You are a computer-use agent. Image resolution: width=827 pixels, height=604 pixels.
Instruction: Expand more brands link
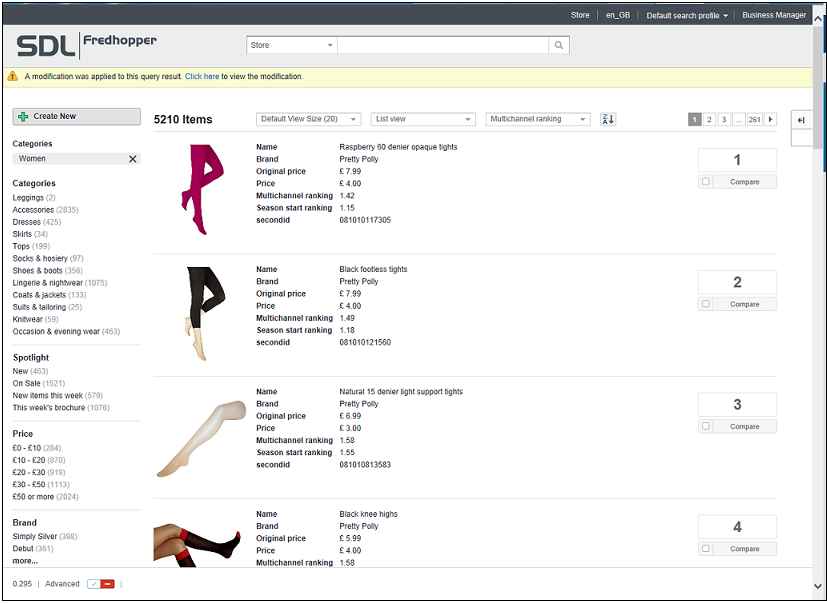tap(25, 561)
